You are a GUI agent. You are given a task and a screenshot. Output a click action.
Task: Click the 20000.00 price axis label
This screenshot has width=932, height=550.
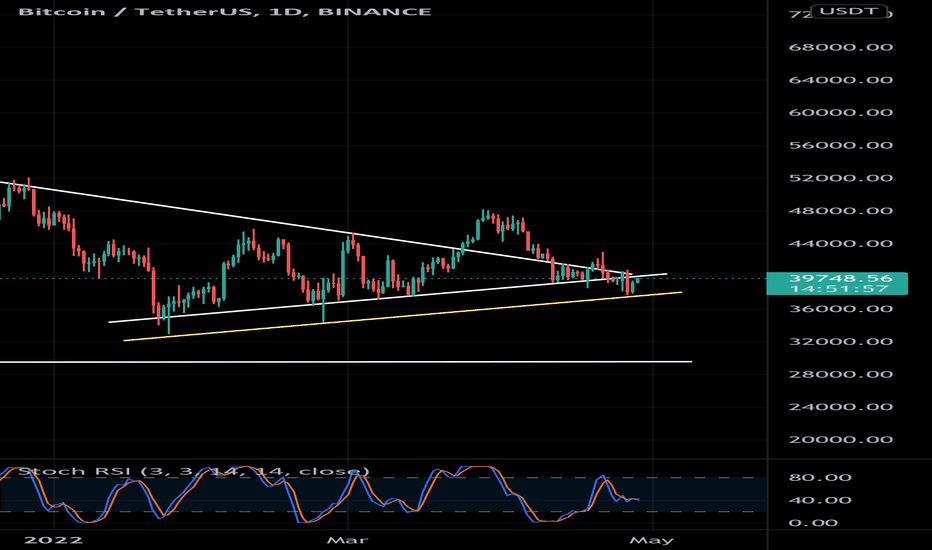840,439
